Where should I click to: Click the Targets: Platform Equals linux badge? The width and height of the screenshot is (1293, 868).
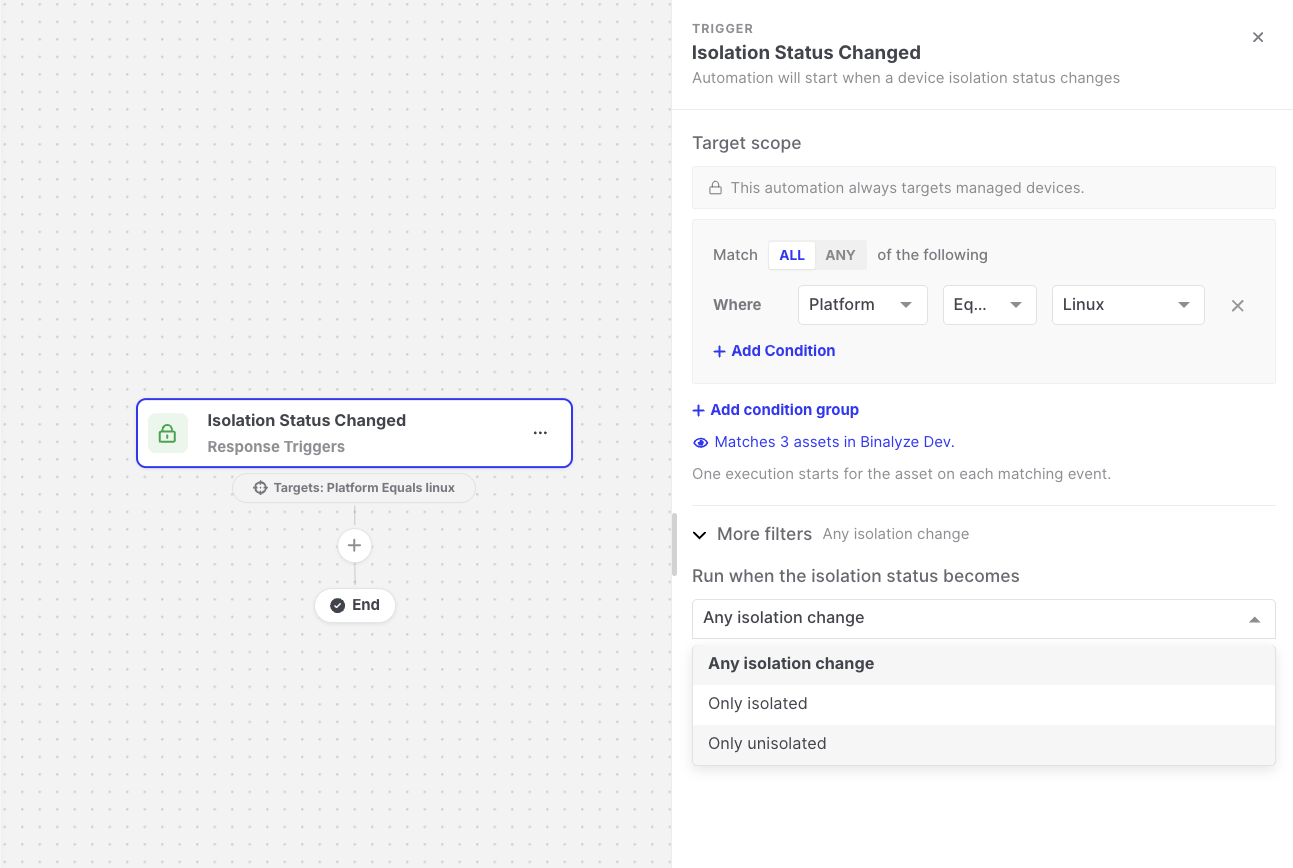pos(354,488)
